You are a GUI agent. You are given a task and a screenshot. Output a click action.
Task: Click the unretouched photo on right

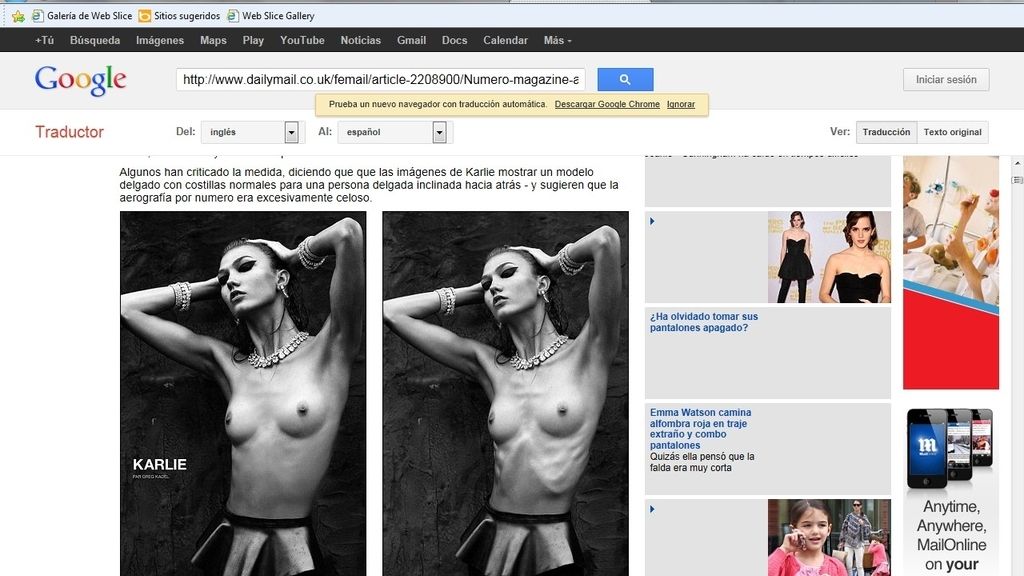[505, 393]
